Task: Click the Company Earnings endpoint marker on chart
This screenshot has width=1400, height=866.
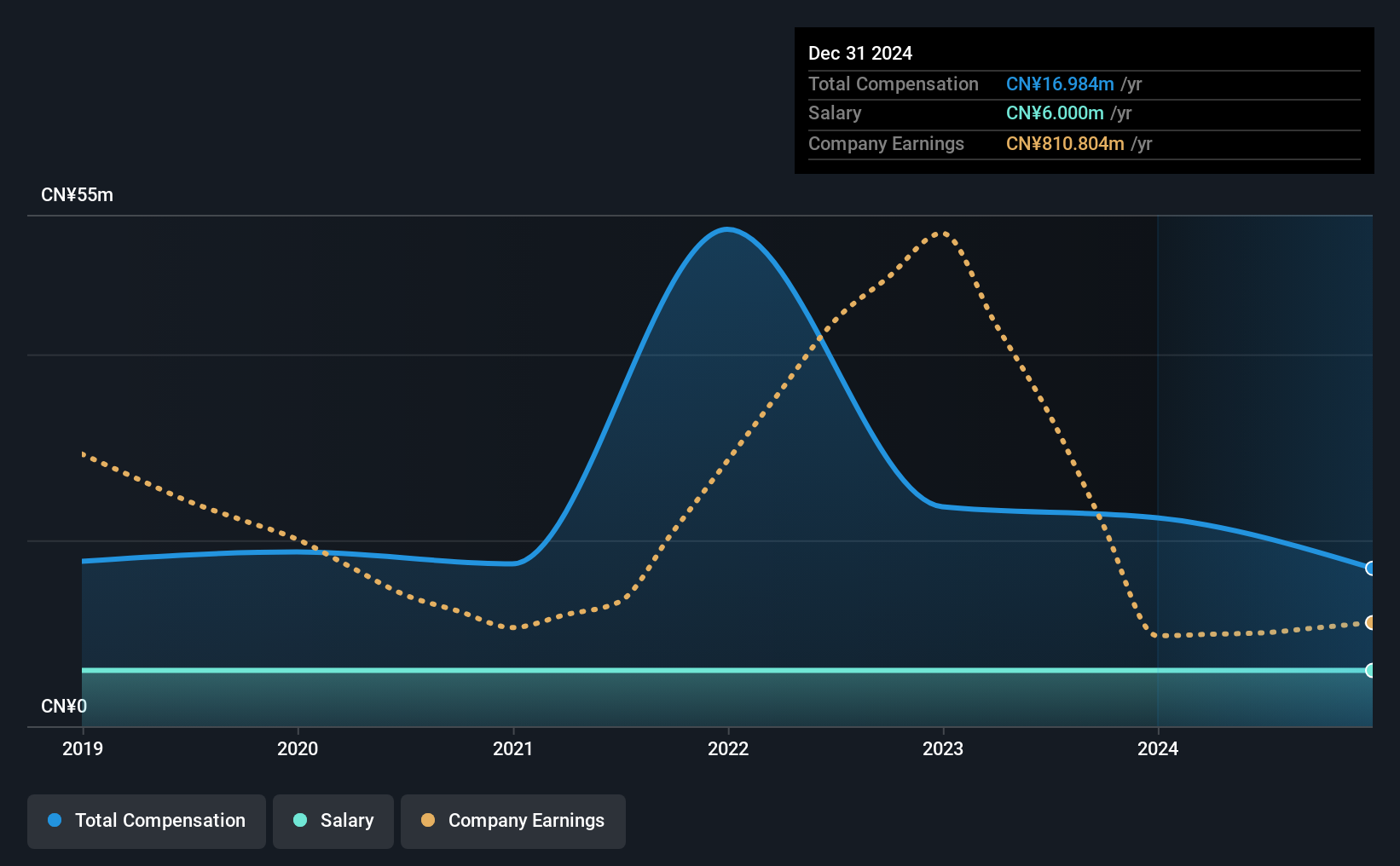Action: tap(1370, 623)
